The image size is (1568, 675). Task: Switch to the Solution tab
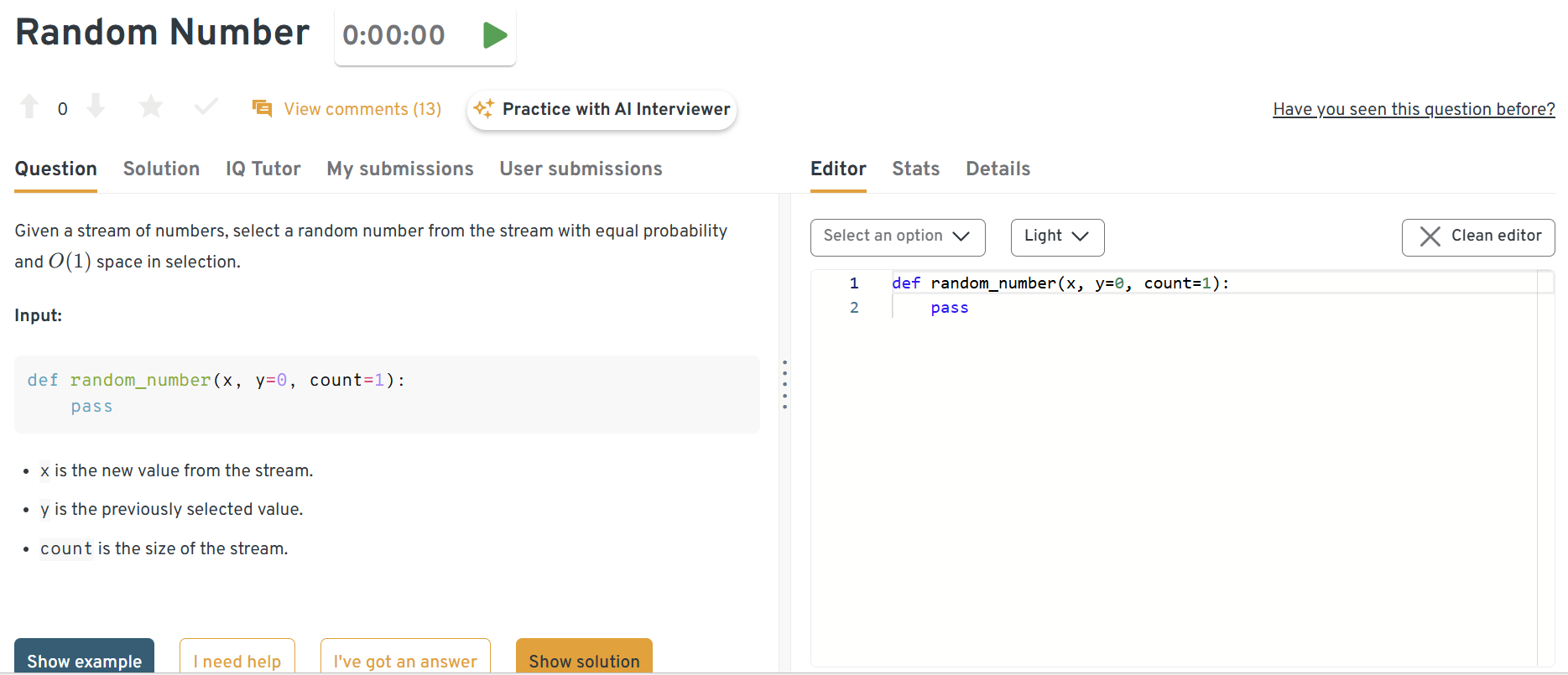[161, 169]
